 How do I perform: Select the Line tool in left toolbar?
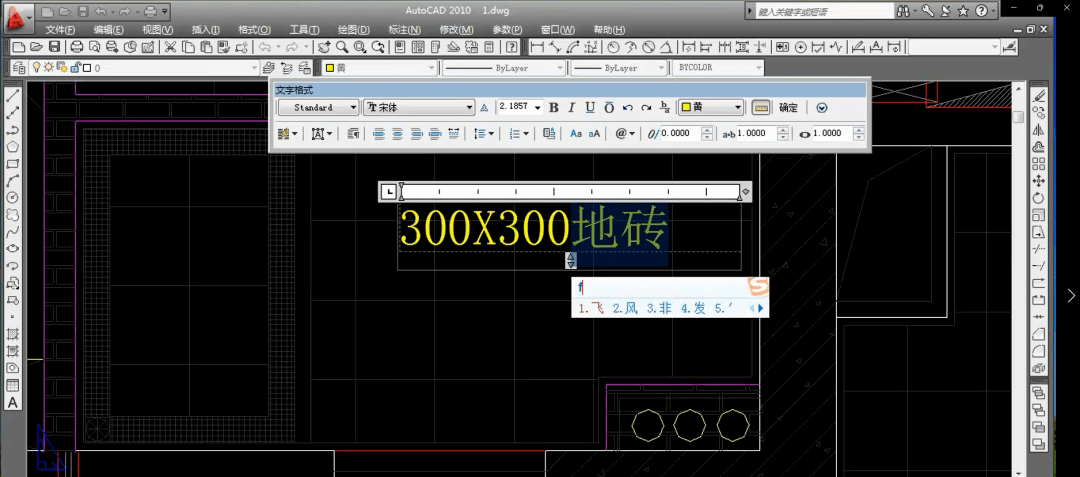click(12, 96)
